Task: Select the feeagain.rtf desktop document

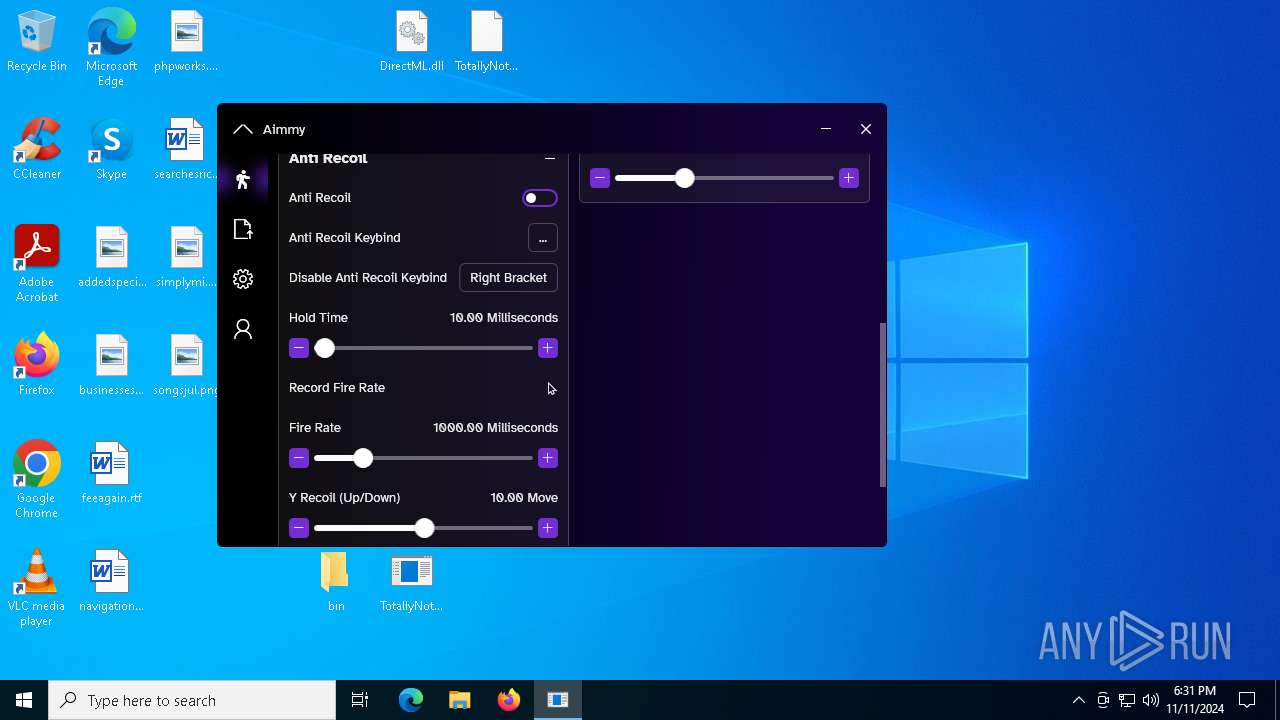Action: (111, 473)
